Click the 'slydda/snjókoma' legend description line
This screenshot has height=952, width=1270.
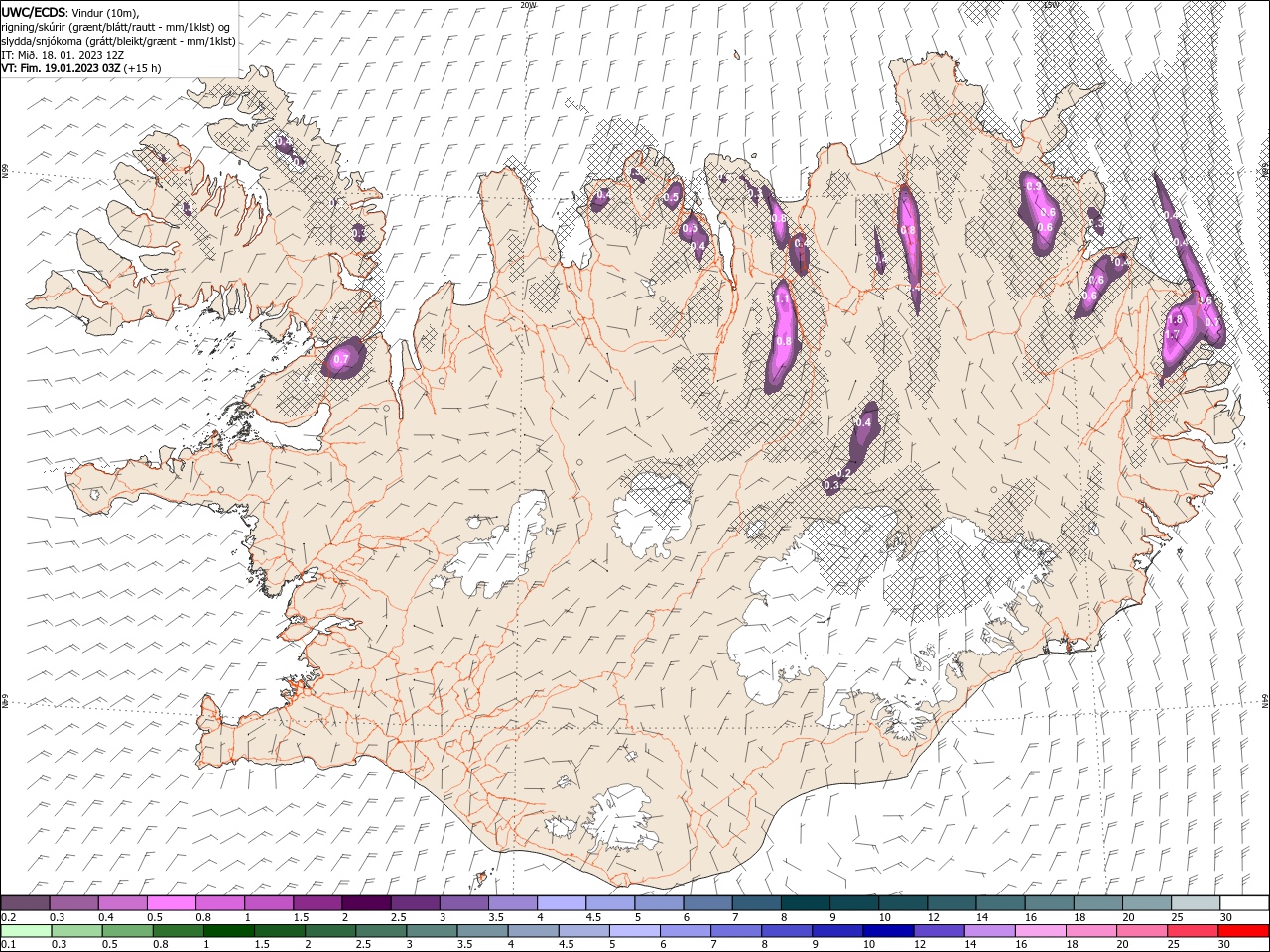pos(118,41)
